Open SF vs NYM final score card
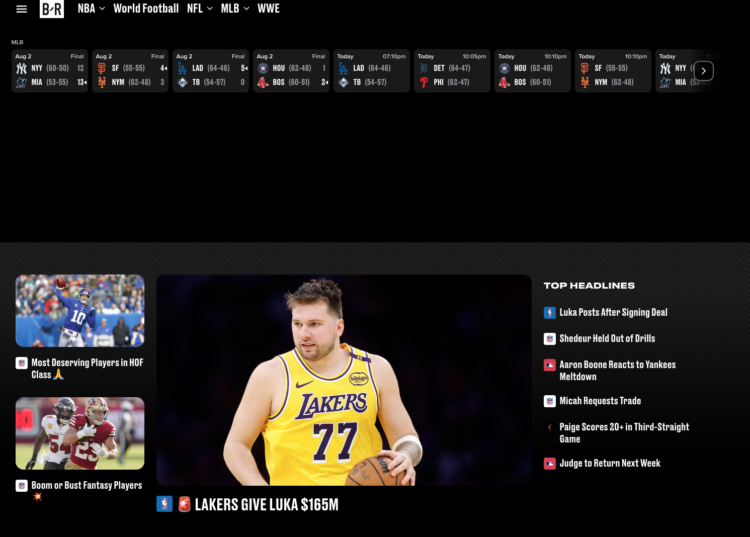750x537 pixels. coord(130,70)
